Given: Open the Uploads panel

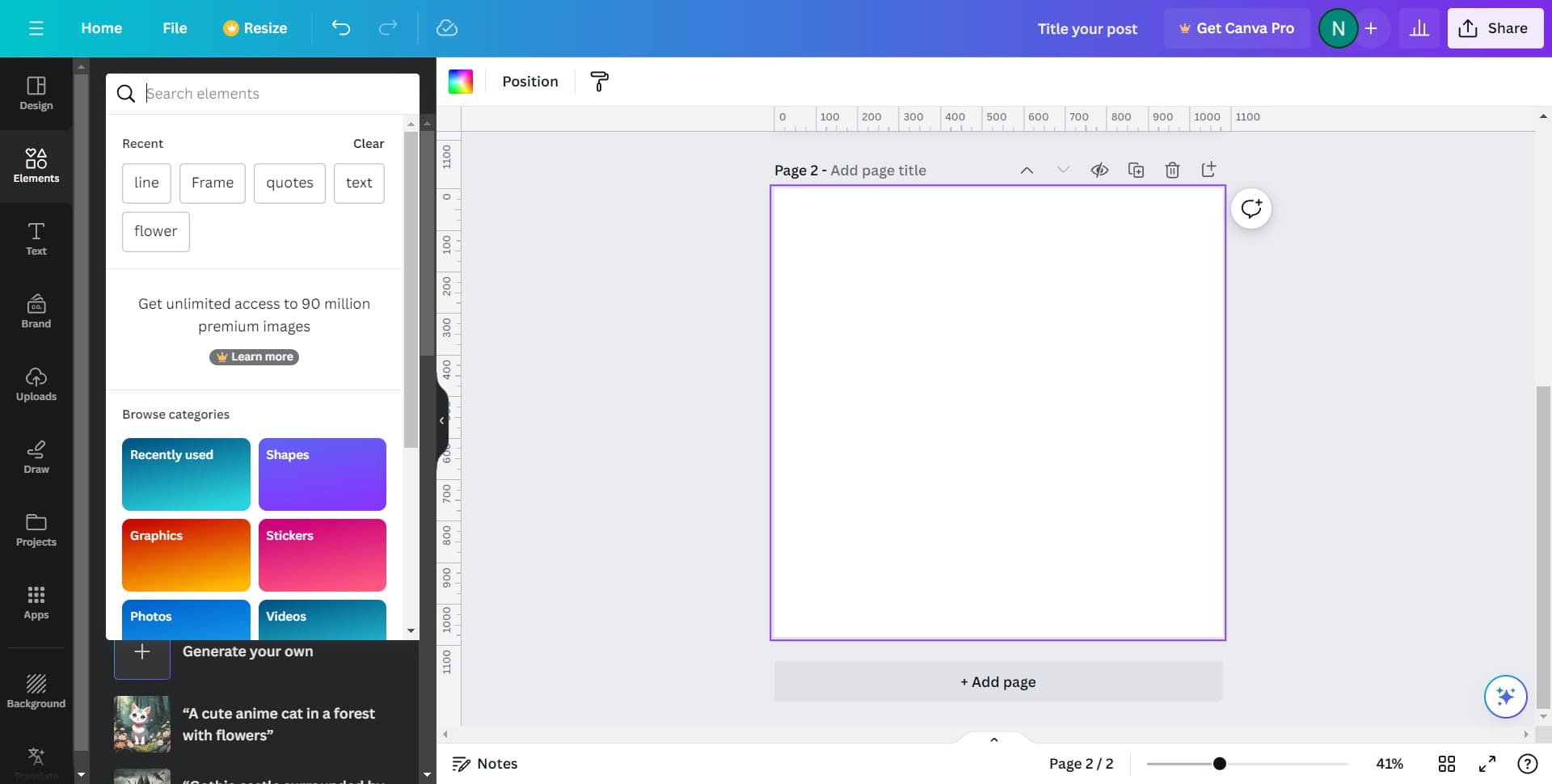Looking at the screenshot, I should [36, 384].
